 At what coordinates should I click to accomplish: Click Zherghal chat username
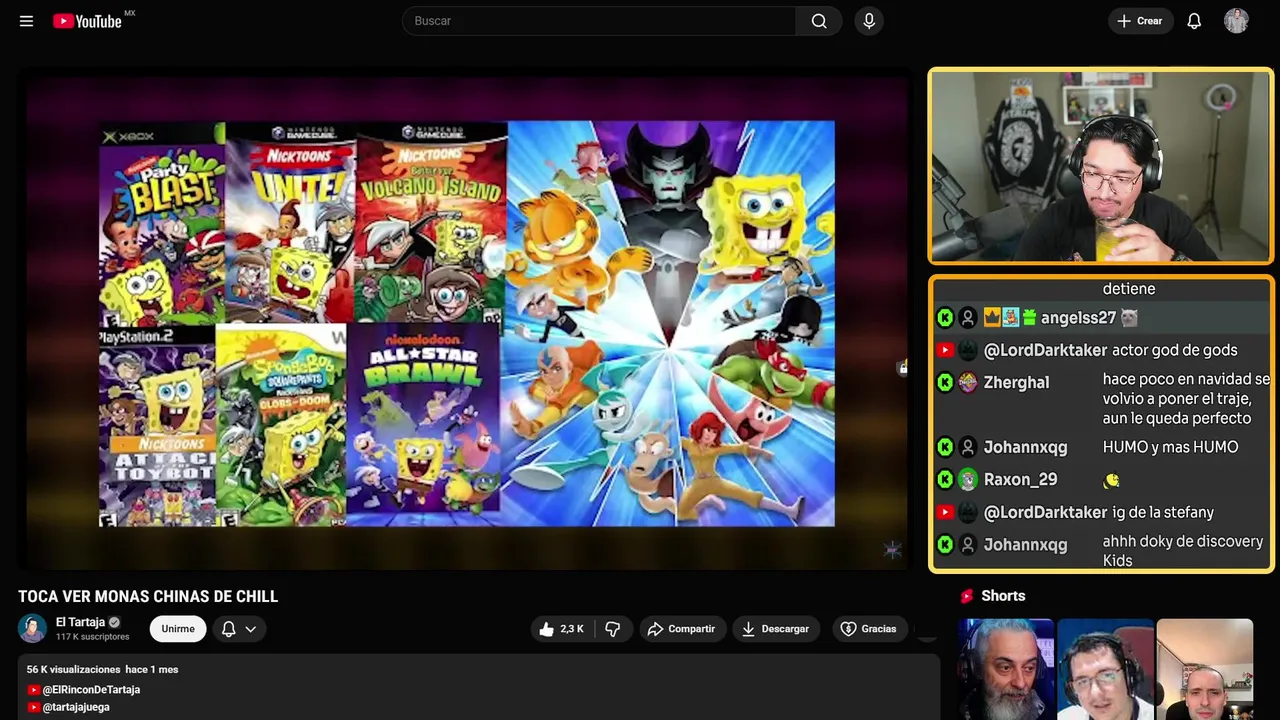[x=1016, y=383]
